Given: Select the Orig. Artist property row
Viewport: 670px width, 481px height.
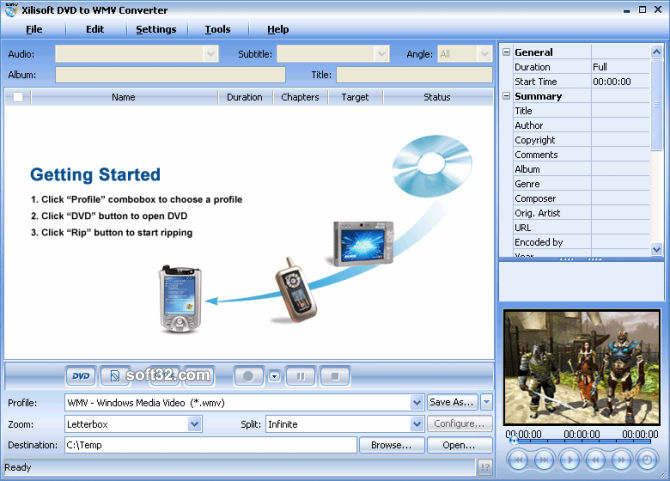Looking at the screenshot, I should click(581, 213).
